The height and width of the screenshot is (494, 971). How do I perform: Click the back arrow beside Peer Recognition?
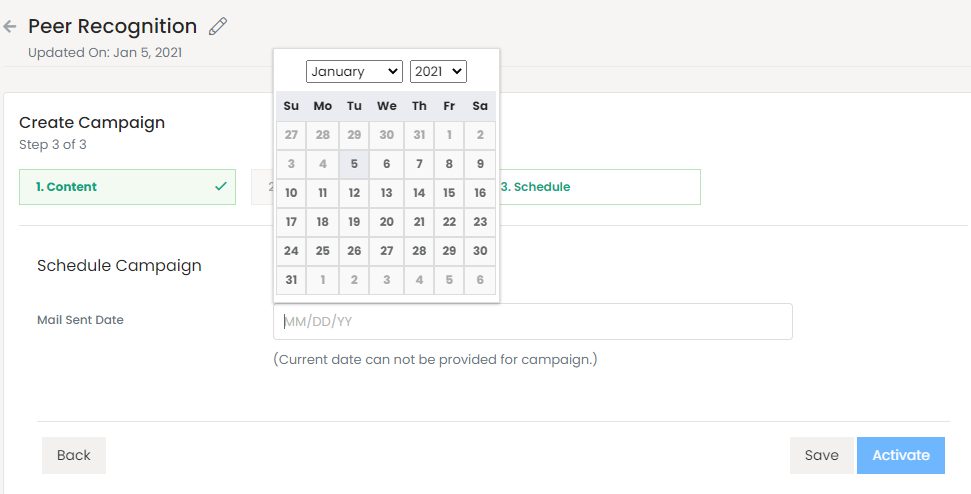pyautogui.click(x=11, y=27)
